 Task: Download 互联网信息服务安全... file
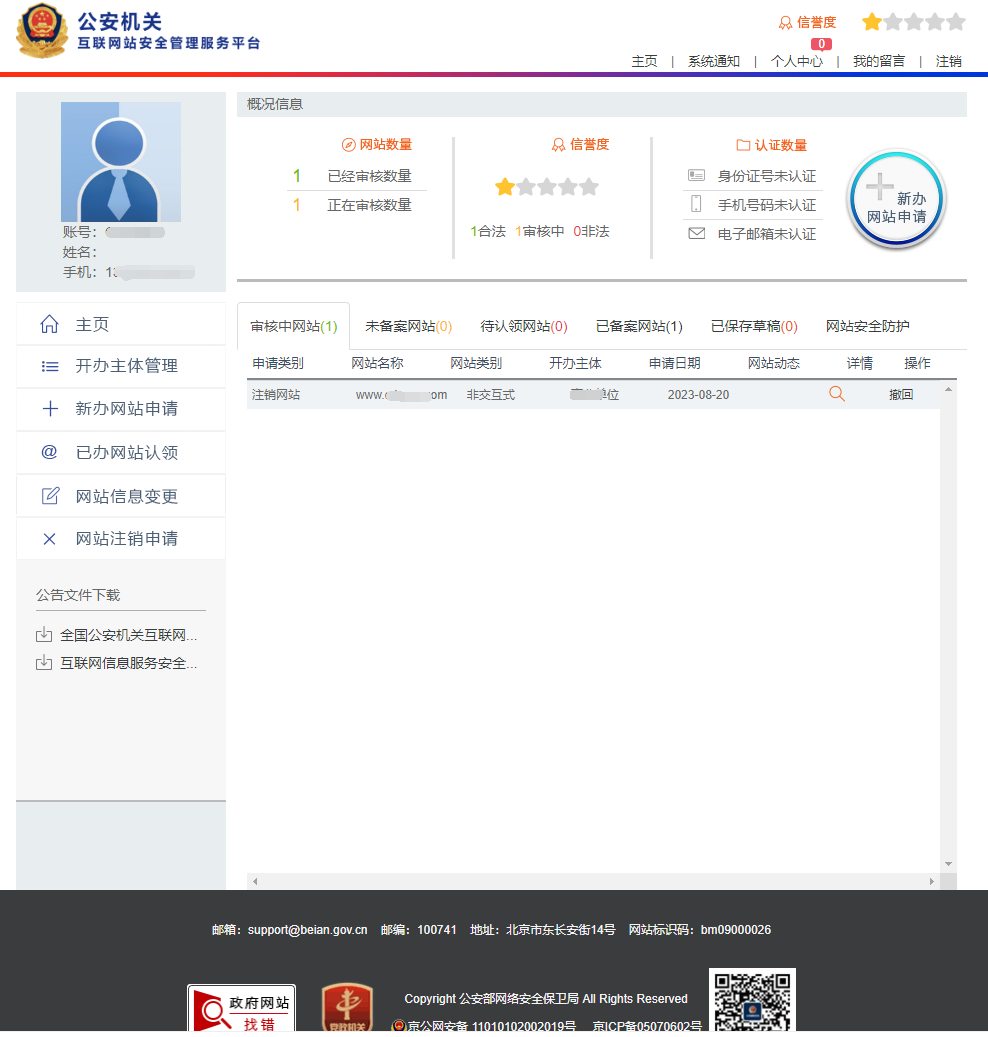click(128, 663)
